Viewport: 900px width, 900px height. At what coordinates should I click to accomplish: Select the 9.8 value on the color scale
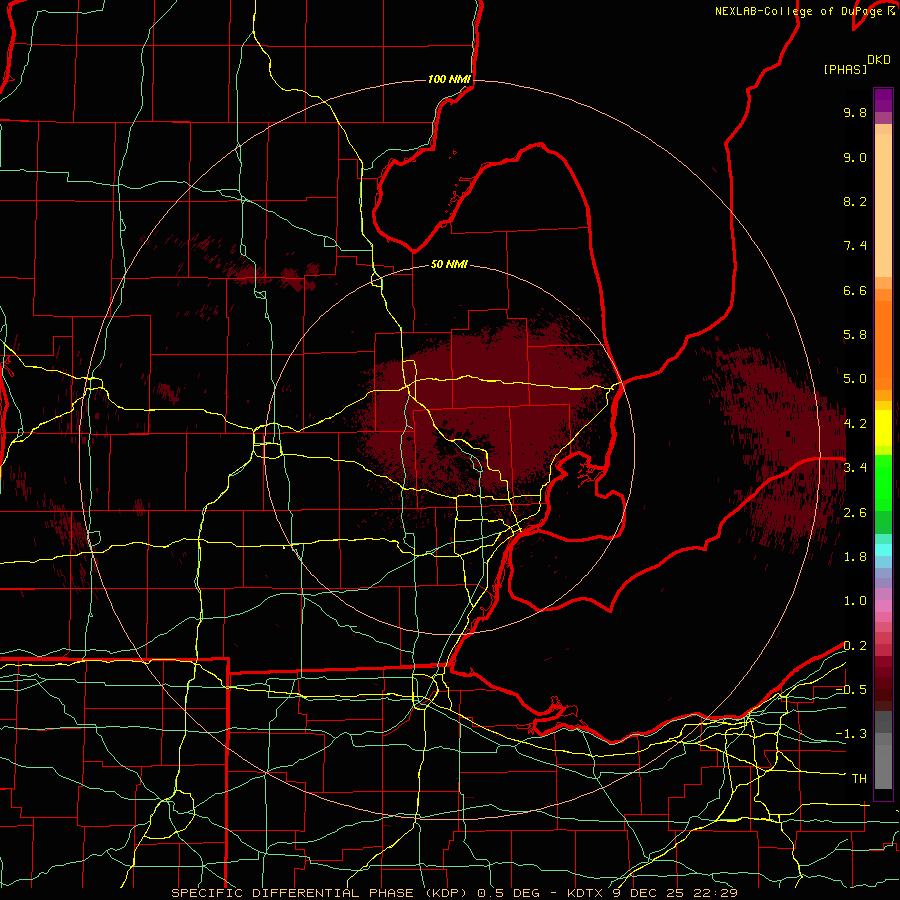[x=855, y=112]
